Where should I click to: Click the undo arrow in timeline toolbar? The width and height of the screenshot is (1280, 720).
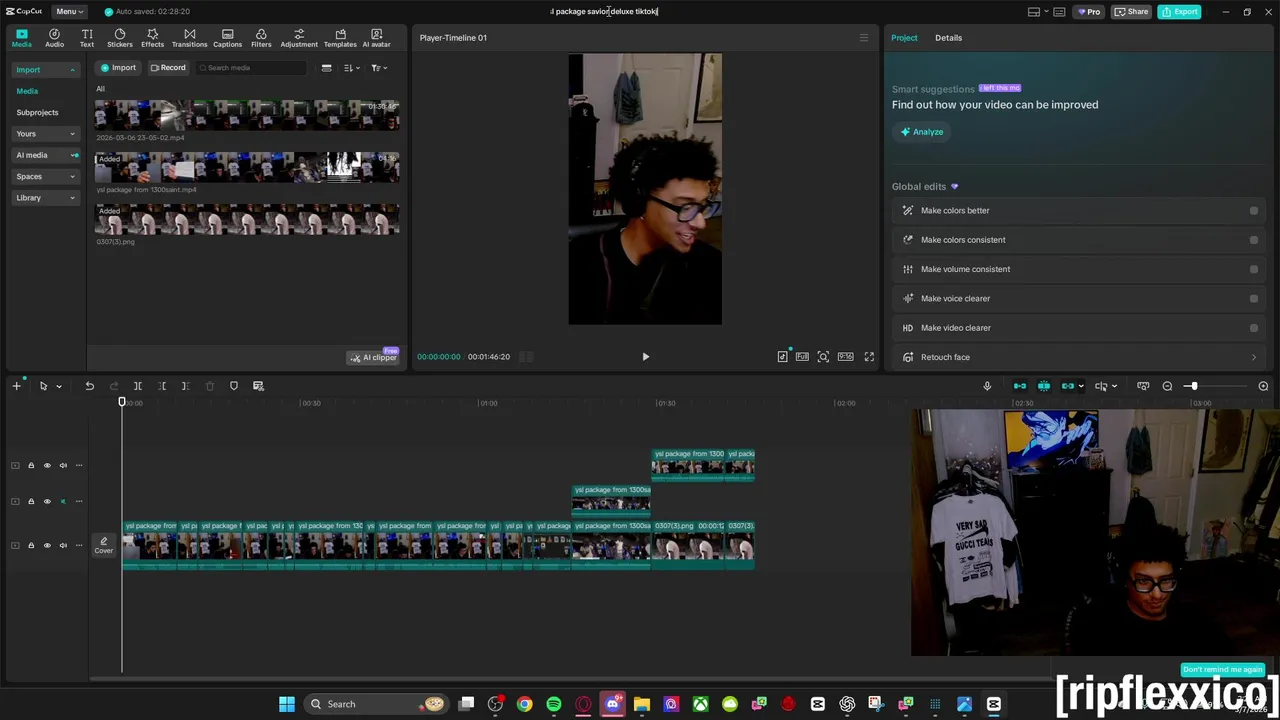[89, 386]
